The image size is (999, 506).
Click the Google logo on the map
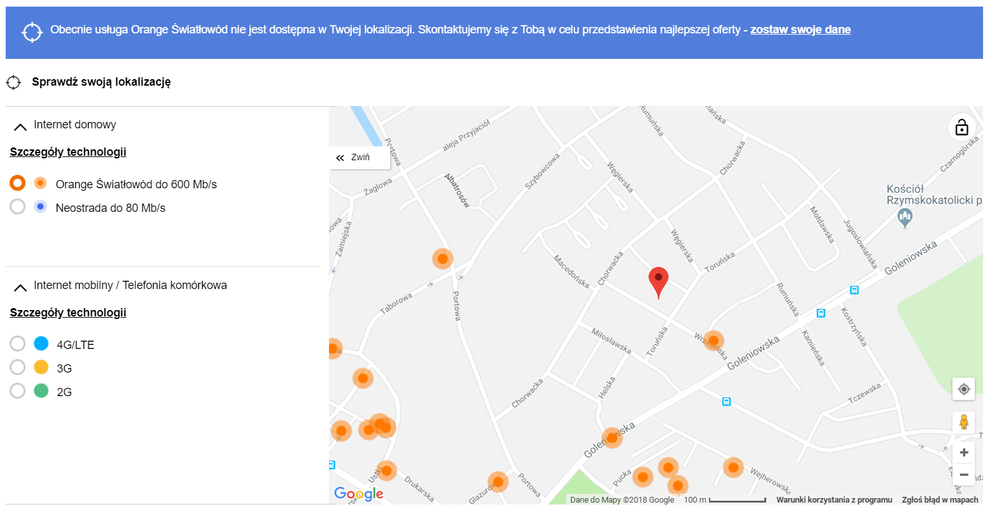[x=359, y=493]
